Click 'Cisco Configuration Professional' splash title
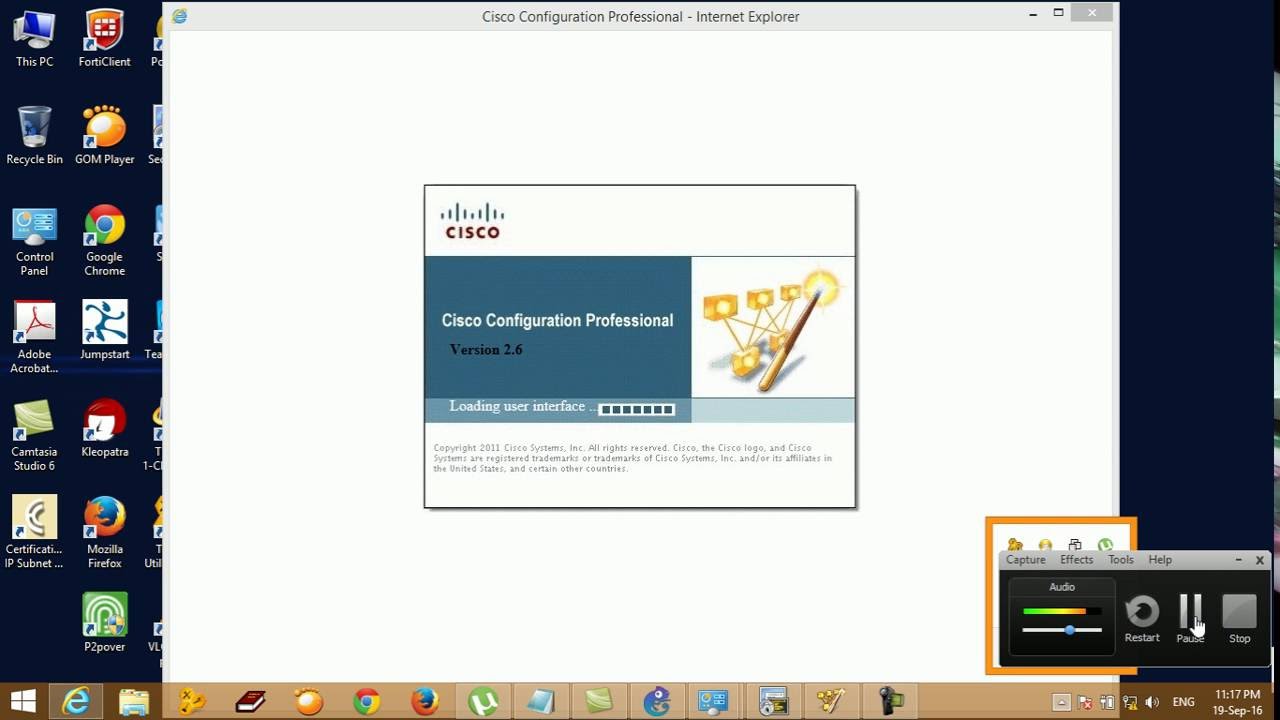Screen dimensions: 1280x720 (x=557, y=321)
